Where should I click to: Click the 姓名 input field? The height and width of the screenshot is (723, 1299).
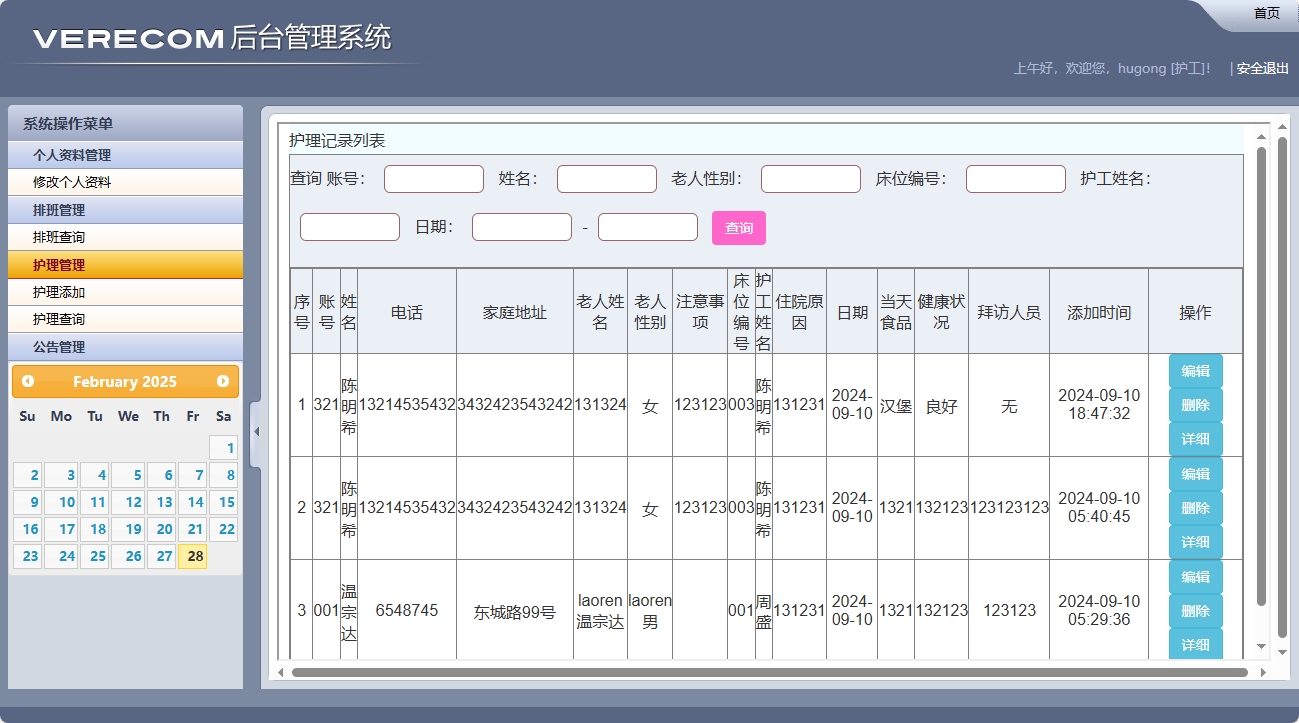tap(606, 178)
